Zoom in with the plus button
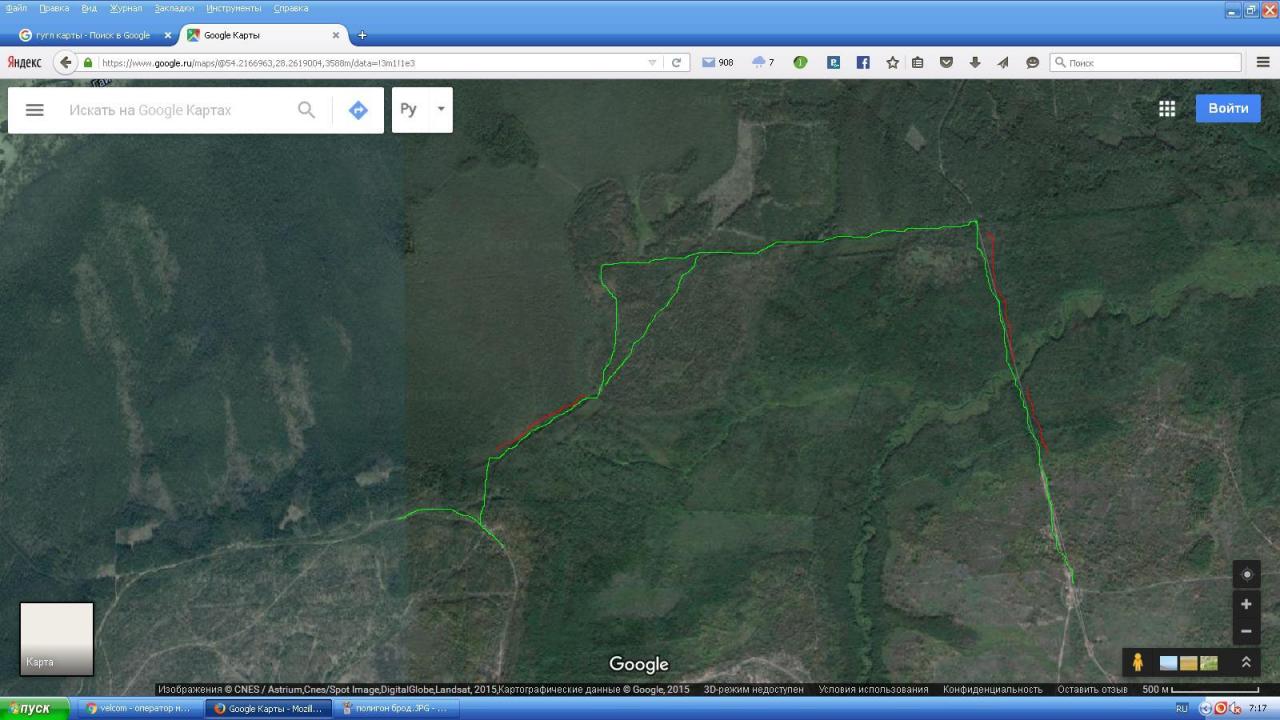1280x720 pixels. [1246, 604]
